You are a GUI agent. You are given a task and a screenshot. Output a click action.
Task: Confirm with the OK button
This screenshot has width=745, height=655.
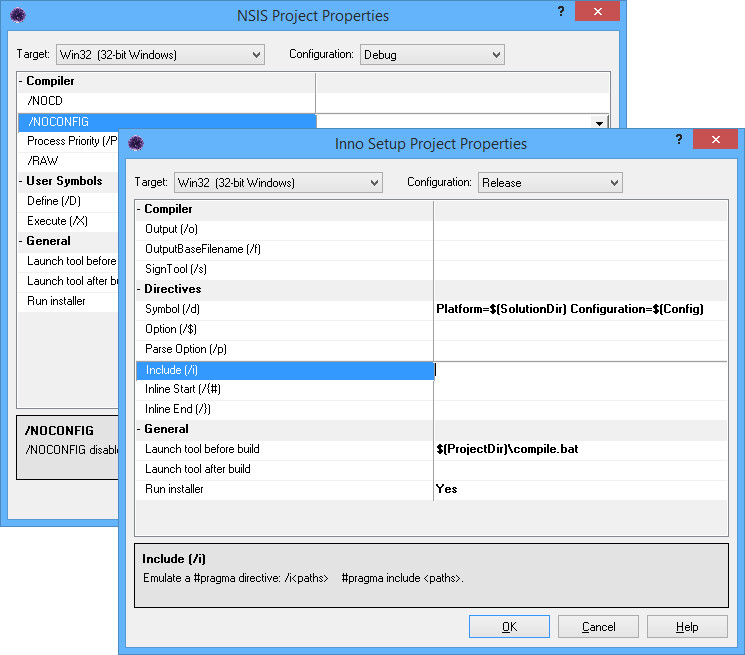click(509, 627)
